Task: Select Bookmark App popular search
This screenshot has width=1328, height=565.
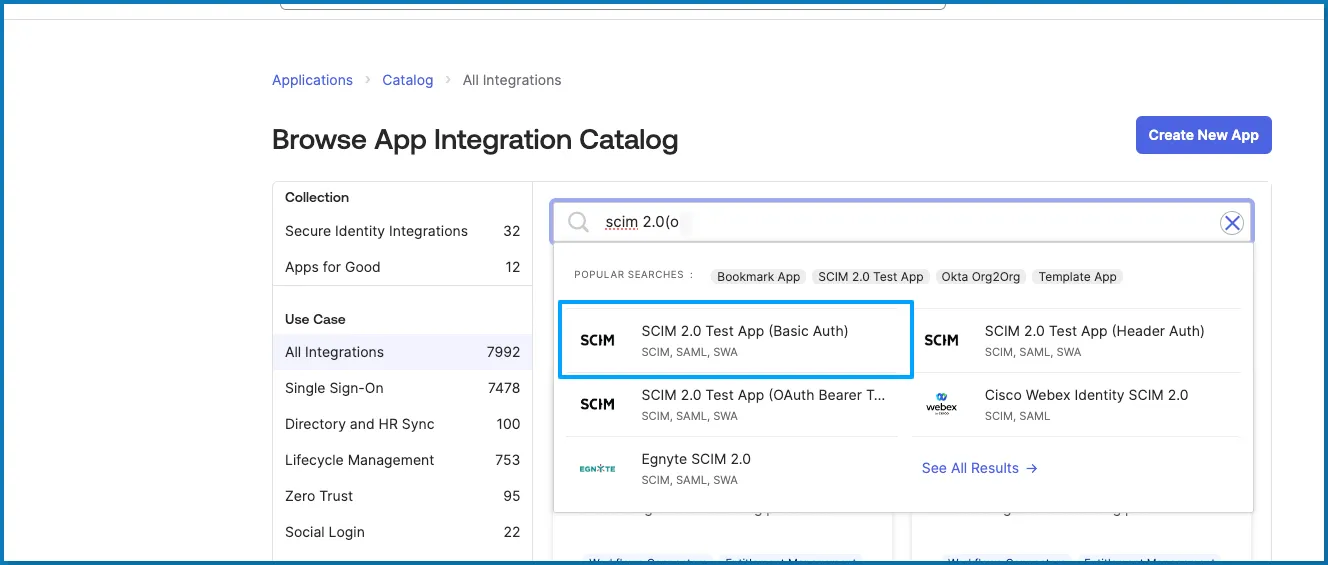Action: (758, 277)
